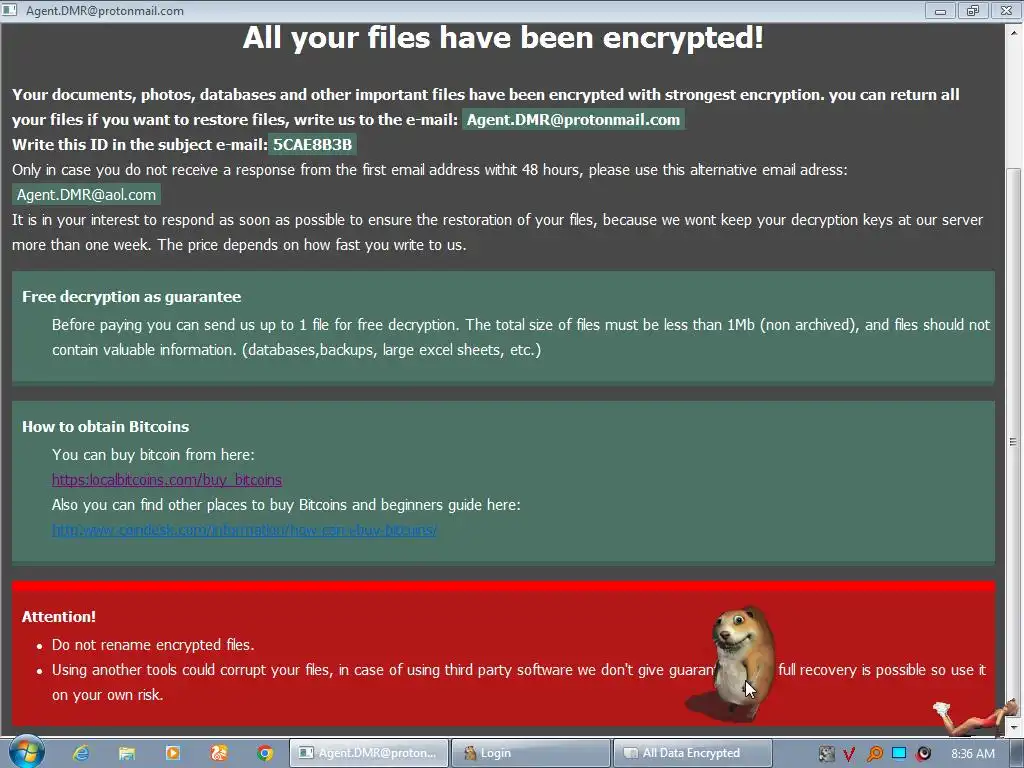1024x768 pixels.
Task: Switch to the Login taskbar window
Action: click(x=530, y=753)
